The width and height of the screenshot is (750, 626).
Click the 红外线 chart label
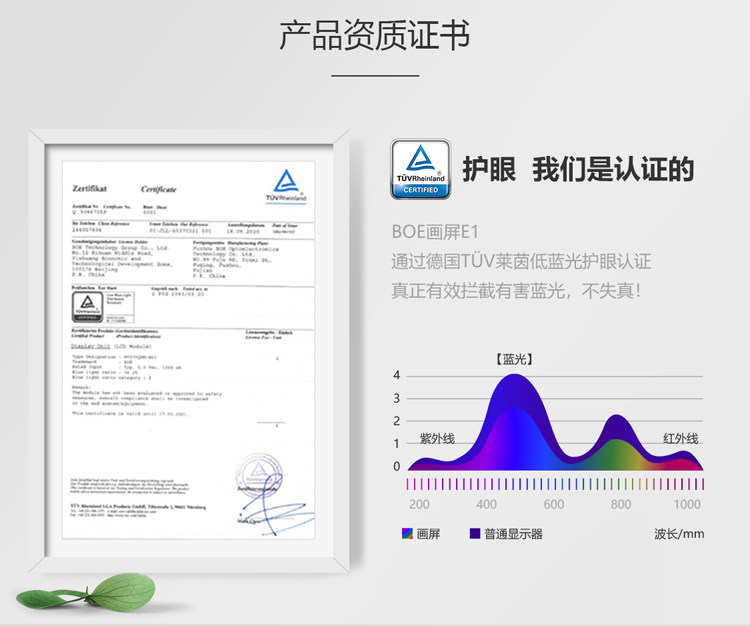click(x=681, y=439)
